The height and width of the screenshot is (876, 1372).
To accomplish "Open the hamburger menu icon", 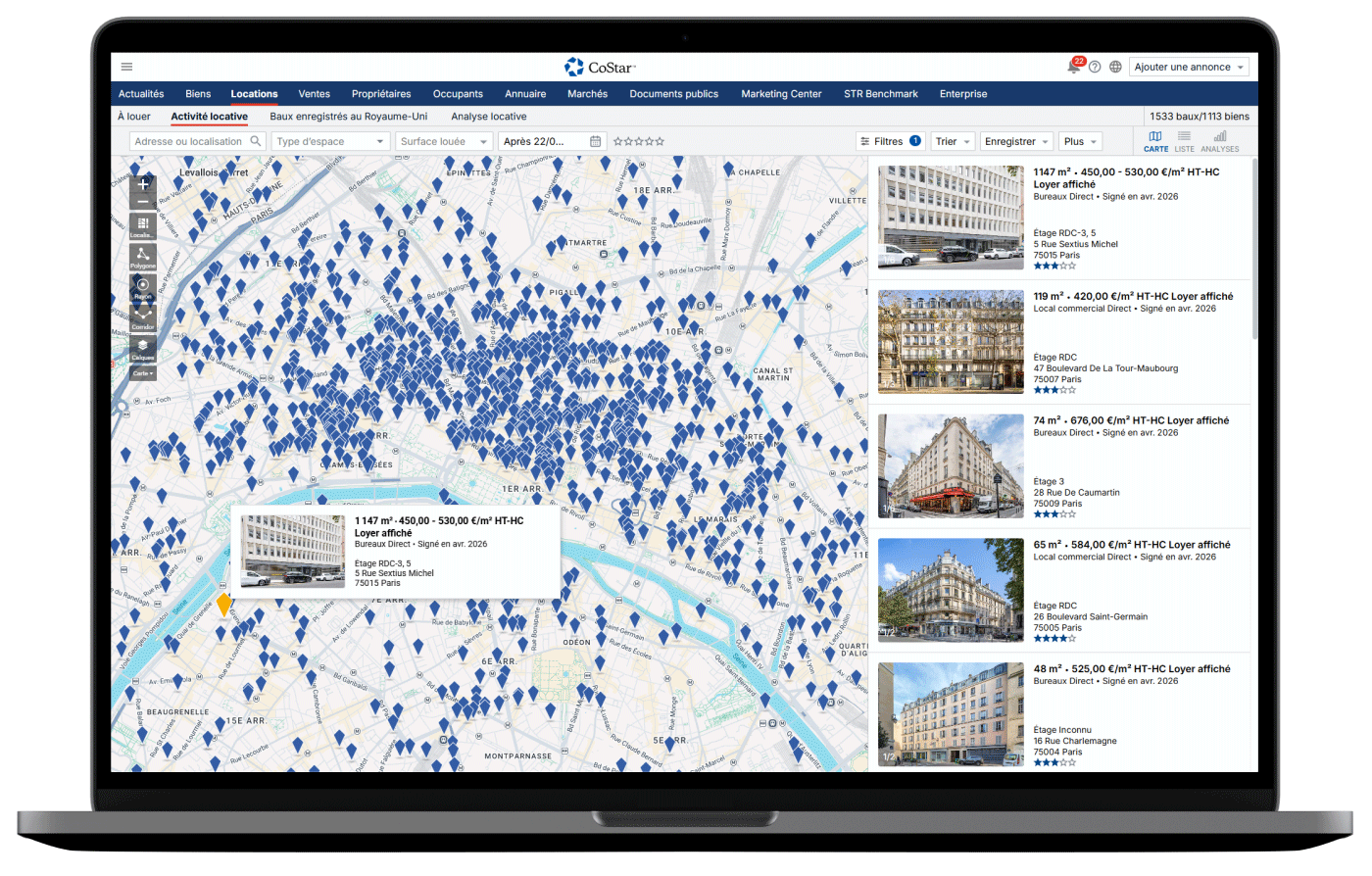I will pos(126,67).
